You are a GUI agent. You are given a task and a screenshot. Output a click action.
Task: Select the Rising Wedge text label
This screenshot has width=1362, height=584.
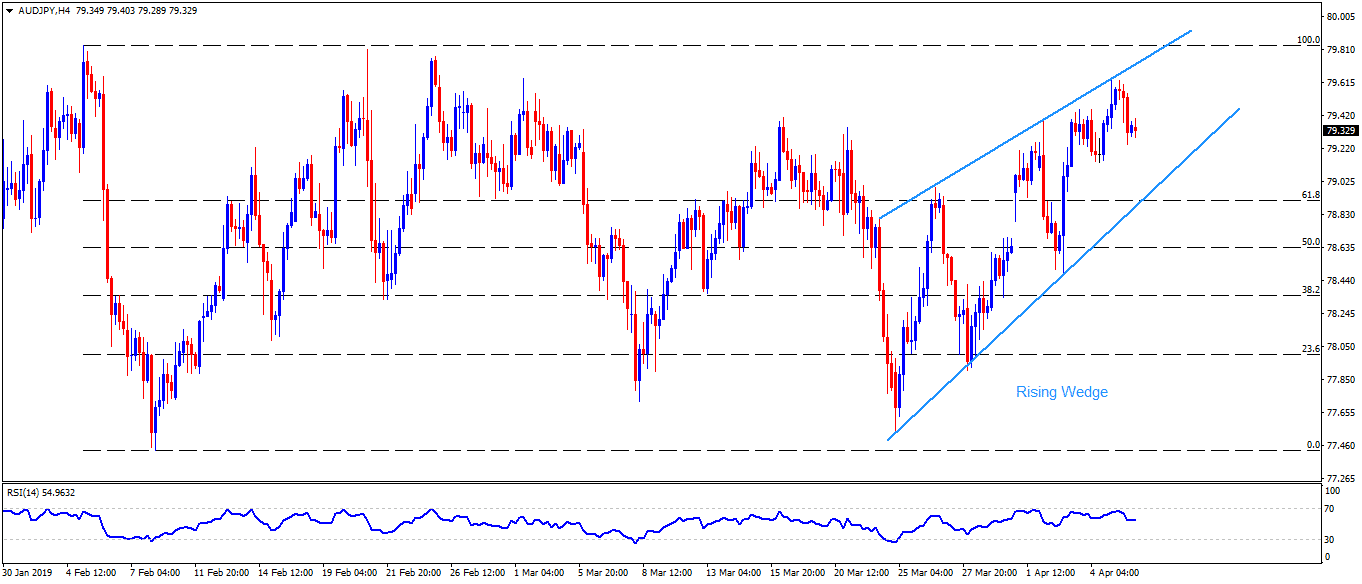tap(1062, 392)
